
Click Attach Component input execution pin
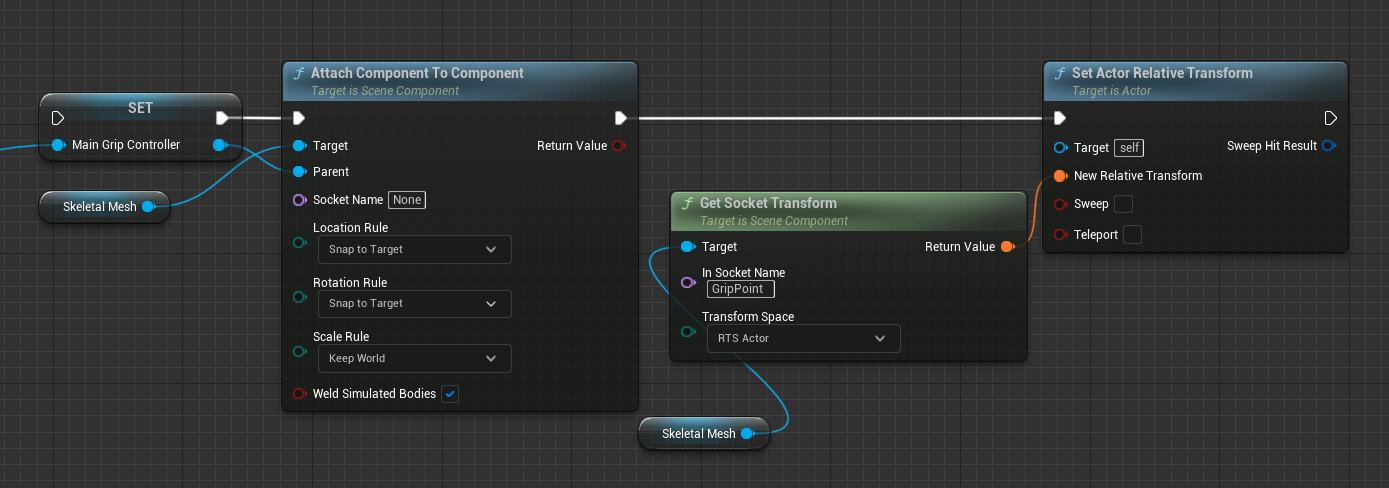click(x=299, y=118)
